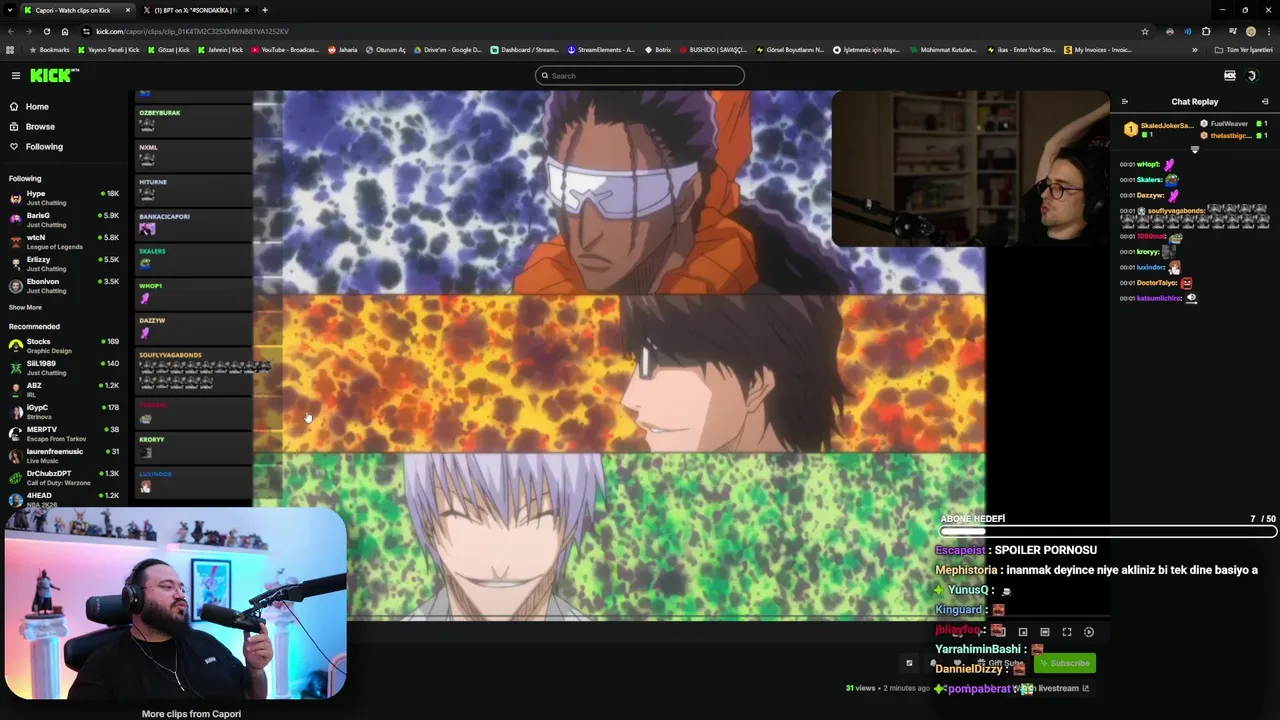Open followed channel wtcN
This screenshot has height=720, width=1280.
click(63, 242)
